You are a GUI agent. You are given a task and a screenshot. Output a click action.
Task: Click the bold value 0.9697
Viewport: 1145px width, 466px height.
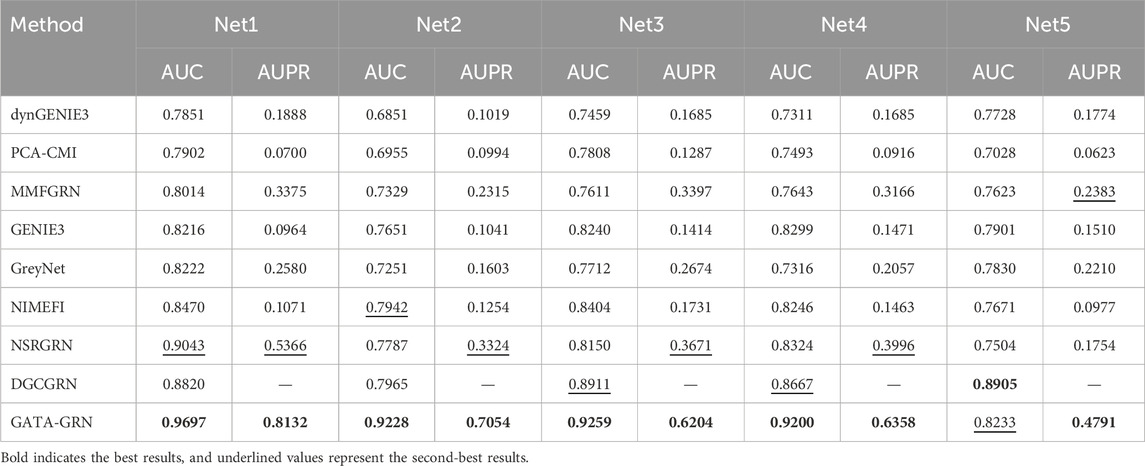[187, 423]
